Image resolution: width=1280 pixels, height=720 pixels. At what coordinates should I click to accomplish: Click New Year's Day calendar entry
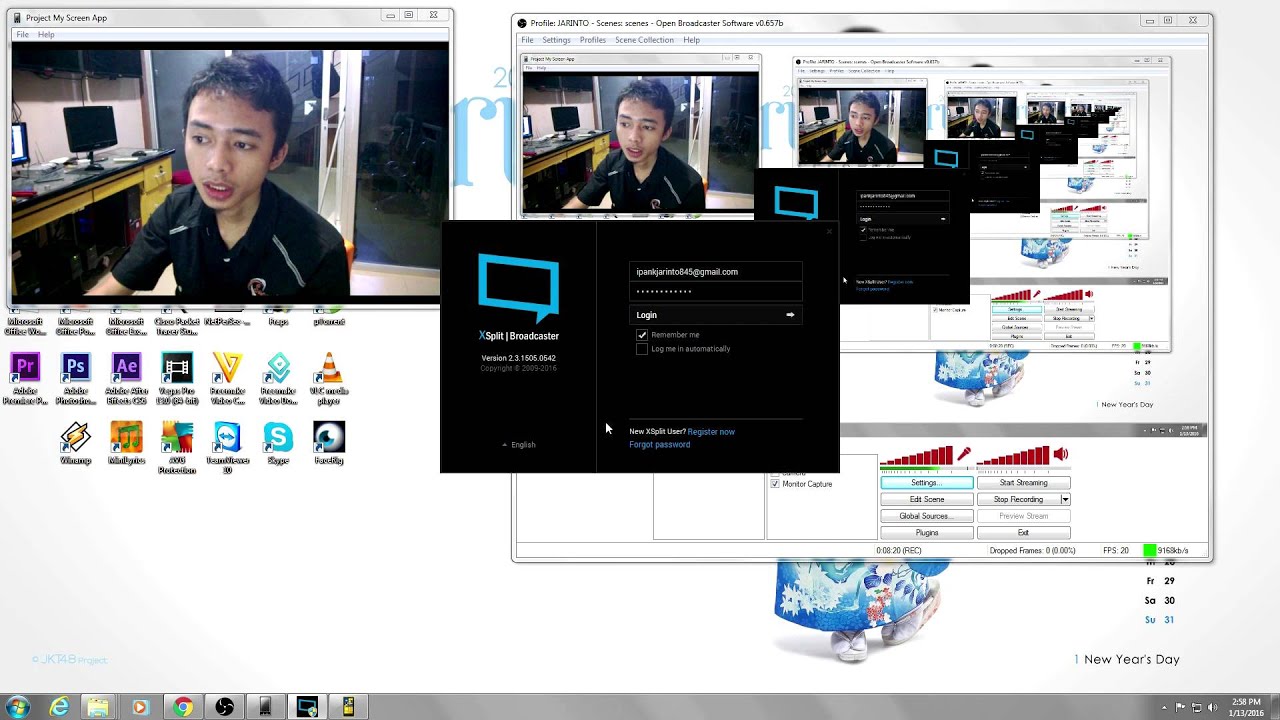tap(1127, 660)
